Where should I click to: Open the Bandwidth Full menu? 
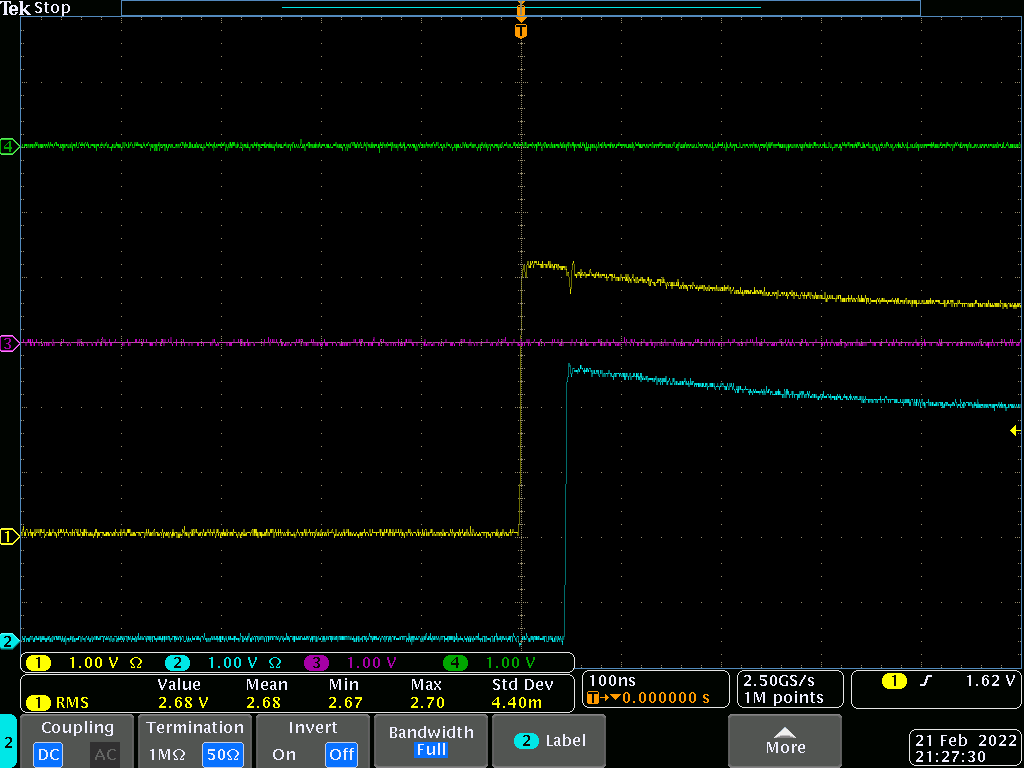click(x=430, y=741)
